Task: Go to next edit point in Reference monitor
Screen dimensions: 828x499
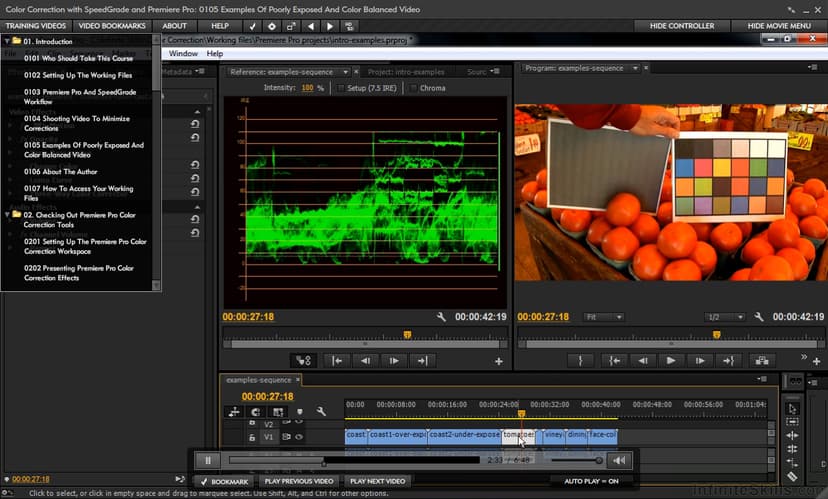Action: tap(422, 361)
